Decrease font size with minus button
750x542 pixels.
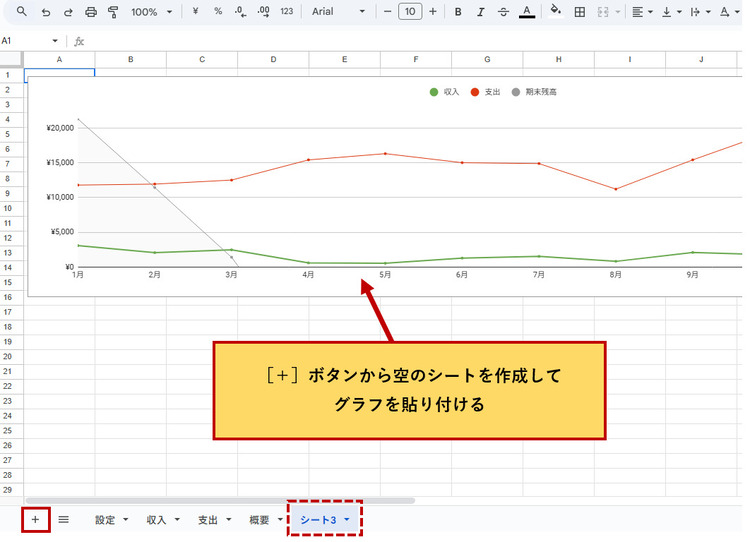387,11
